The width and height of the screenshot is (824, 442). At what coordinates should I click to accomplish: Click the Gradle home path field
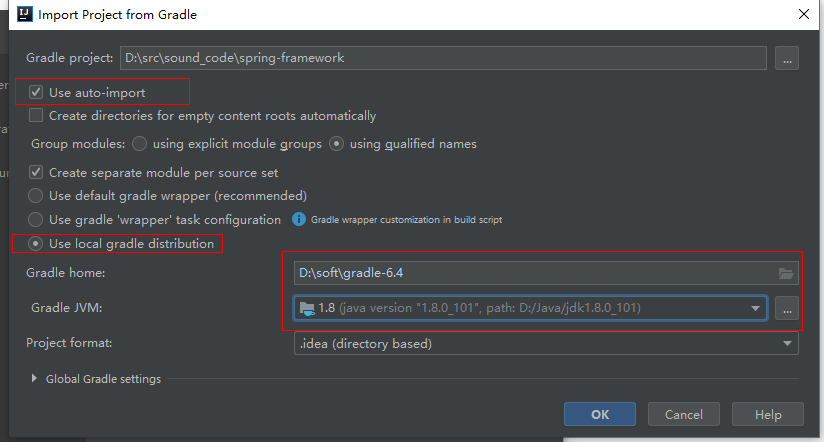(x=546, y=273)
